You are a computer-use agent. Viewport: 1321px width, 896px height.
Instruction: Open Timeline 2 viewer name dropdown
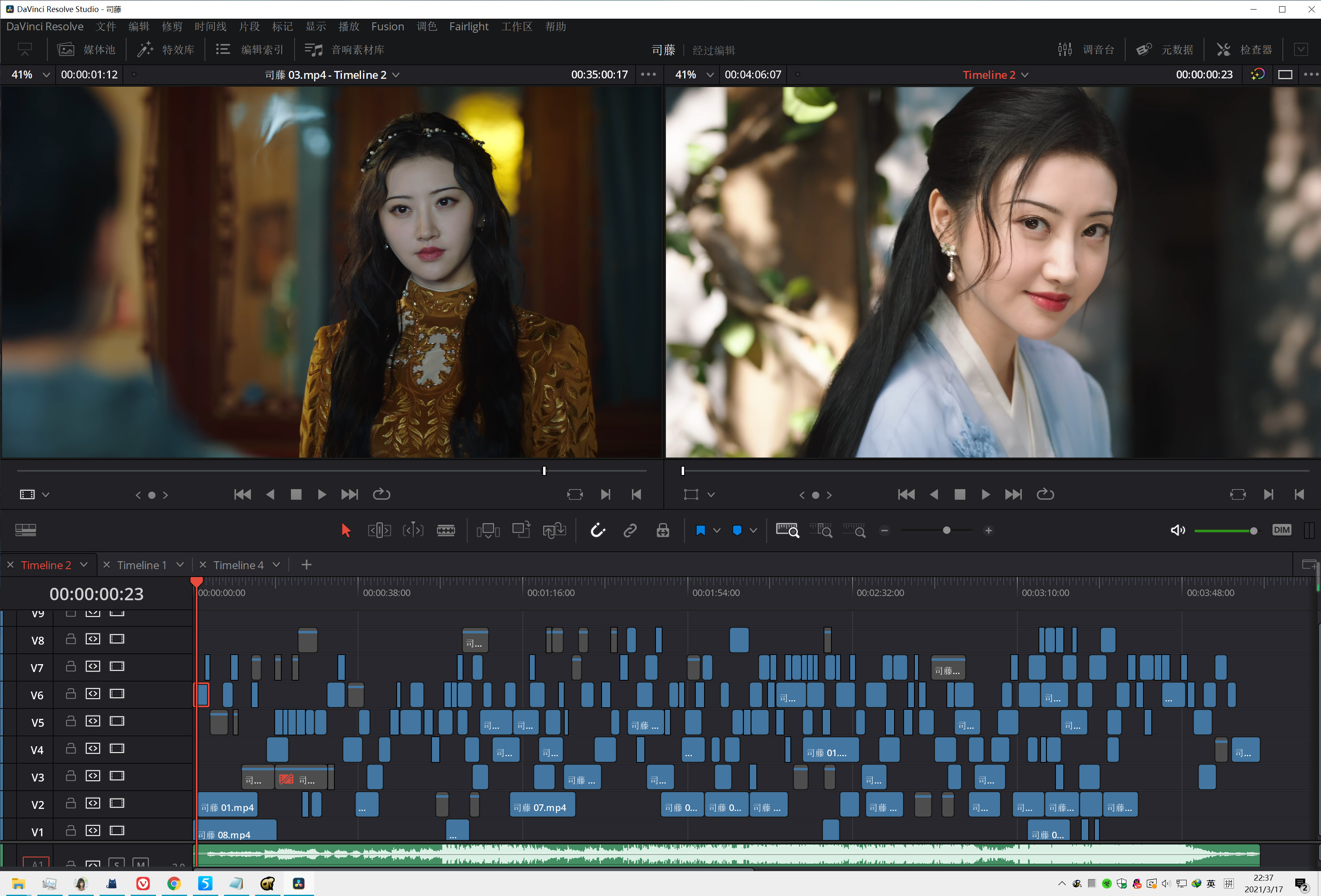[995, 74]
